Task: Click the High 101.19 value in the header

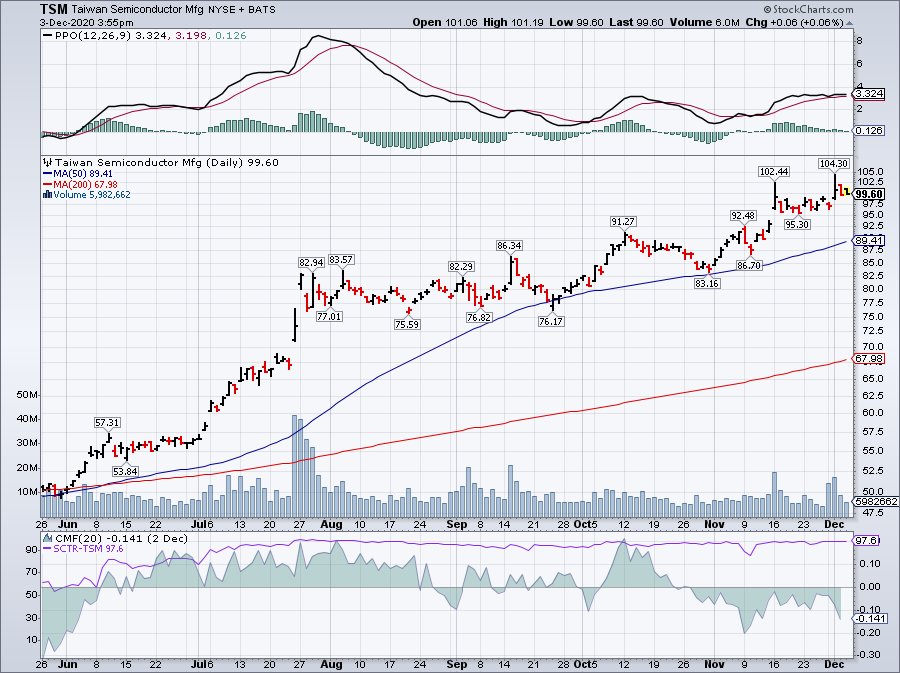Action: click(x=512, y=23)
